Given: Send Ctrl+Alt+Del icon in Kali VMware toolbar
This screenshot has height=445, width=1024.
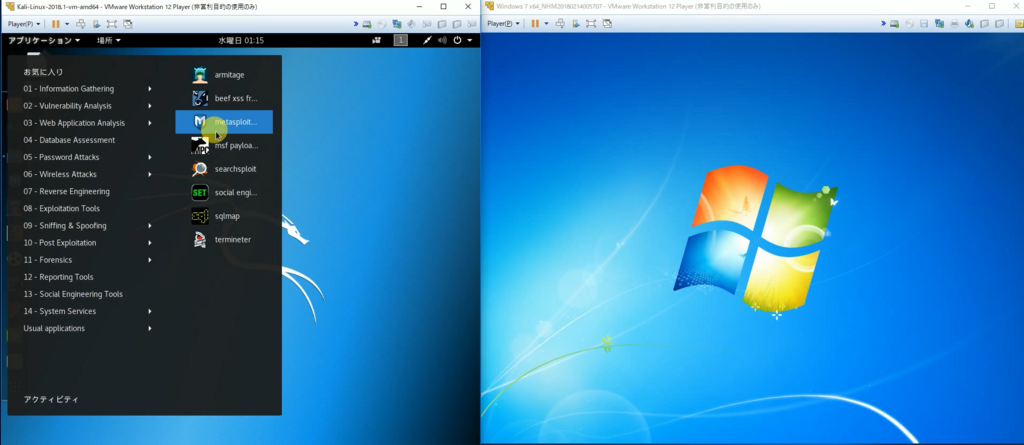Looking at the screenshot, I should 81,24.
